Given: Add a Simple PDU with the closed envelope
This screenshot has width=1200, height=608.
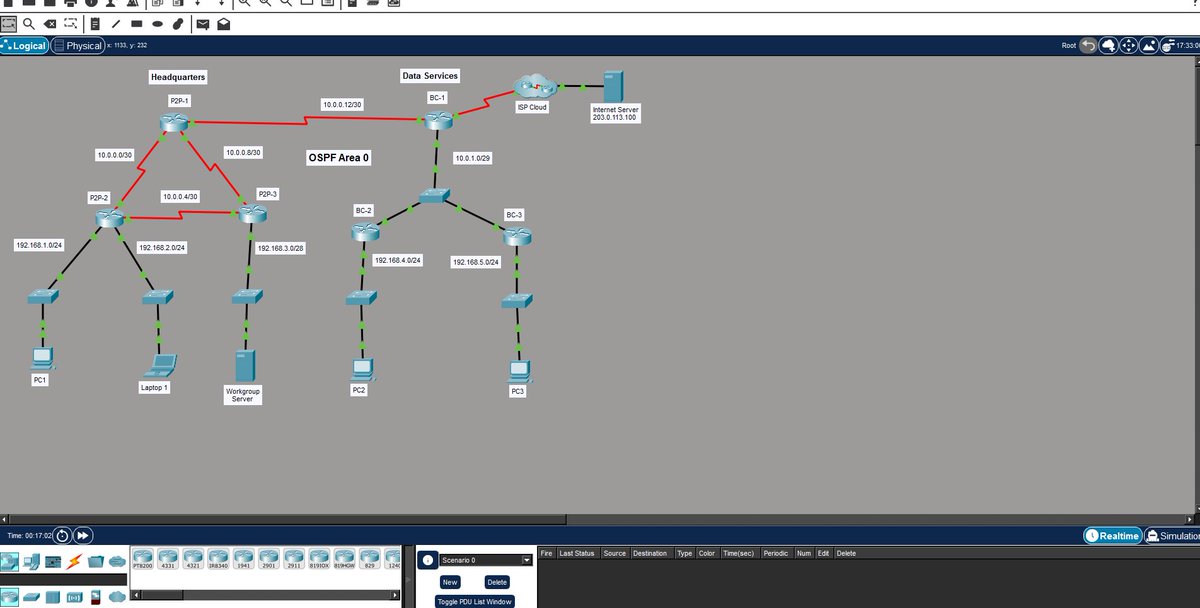Looking at the screenshot, I should (x=202, y=23).
